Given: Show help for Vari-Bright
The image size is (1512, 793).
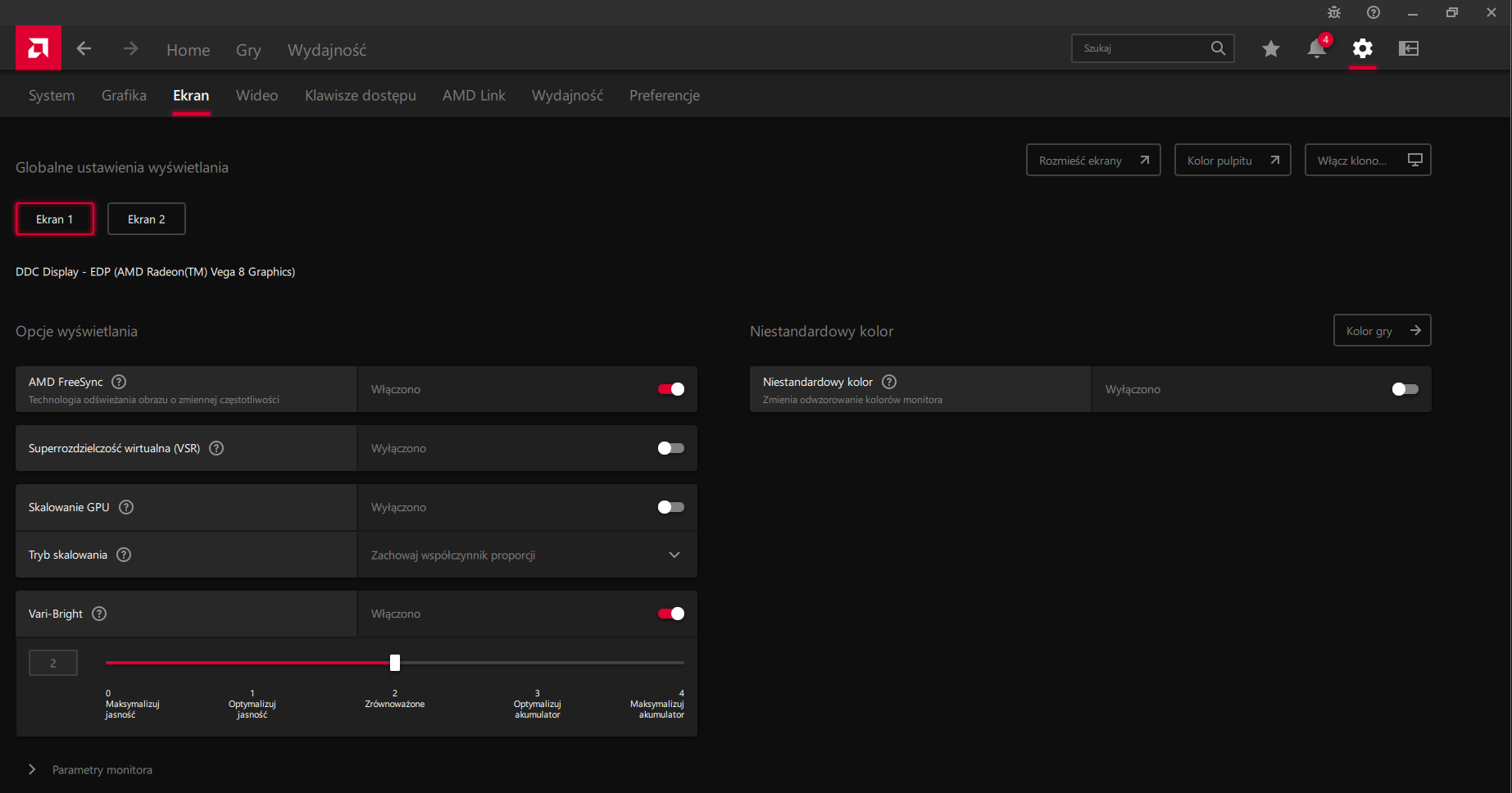Looking at the screenshot, I should coord(99,614).
